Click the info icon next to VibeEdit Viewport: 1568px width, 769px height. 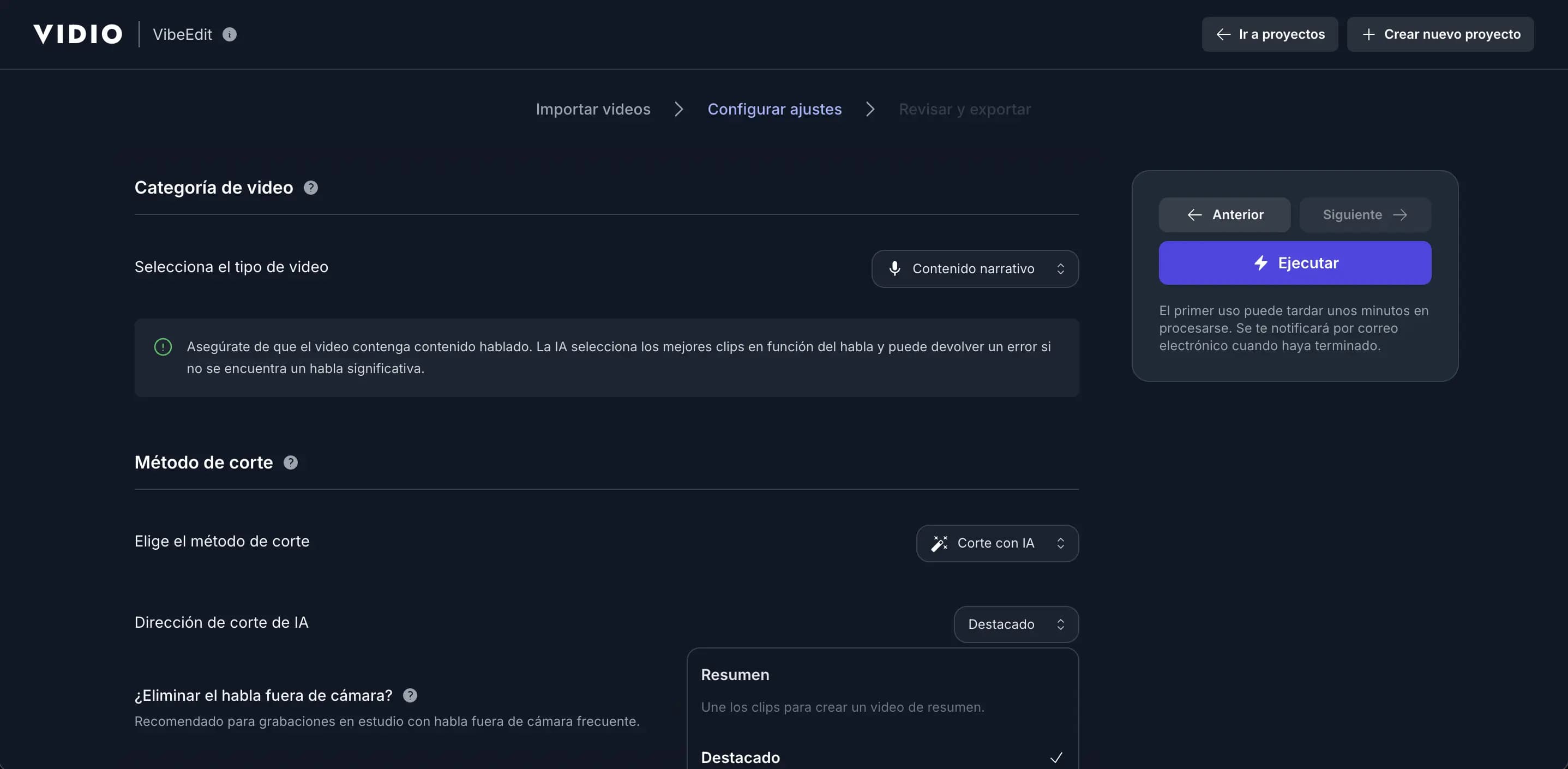230,35
